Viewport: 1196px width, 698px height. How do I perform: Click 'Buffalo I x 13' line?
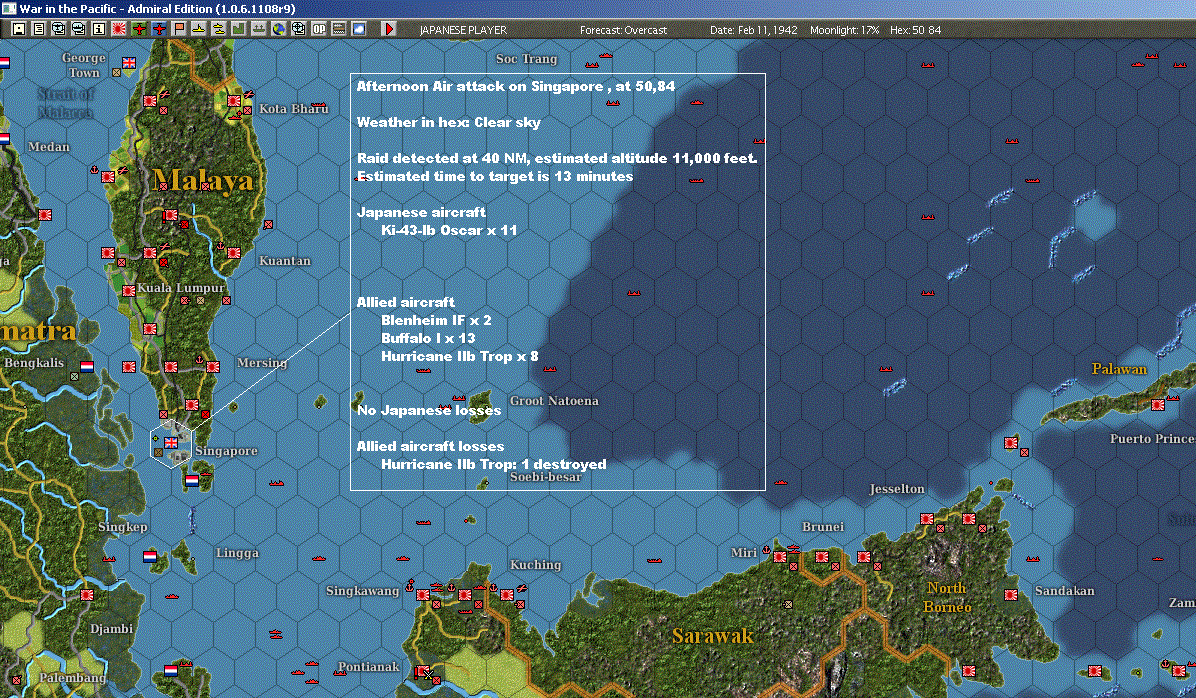pos(428,338)
